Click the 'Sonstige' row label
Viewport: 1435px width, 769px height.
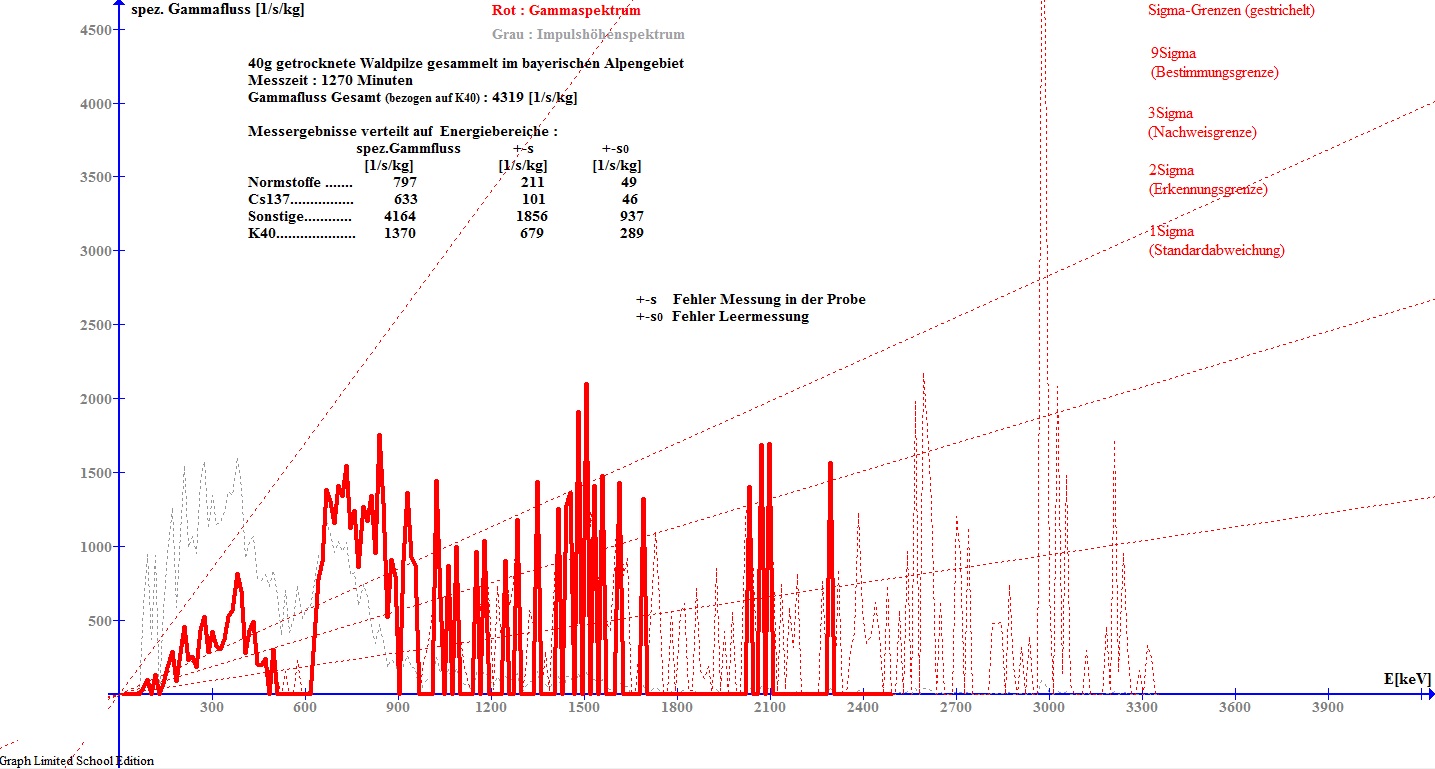300,217
